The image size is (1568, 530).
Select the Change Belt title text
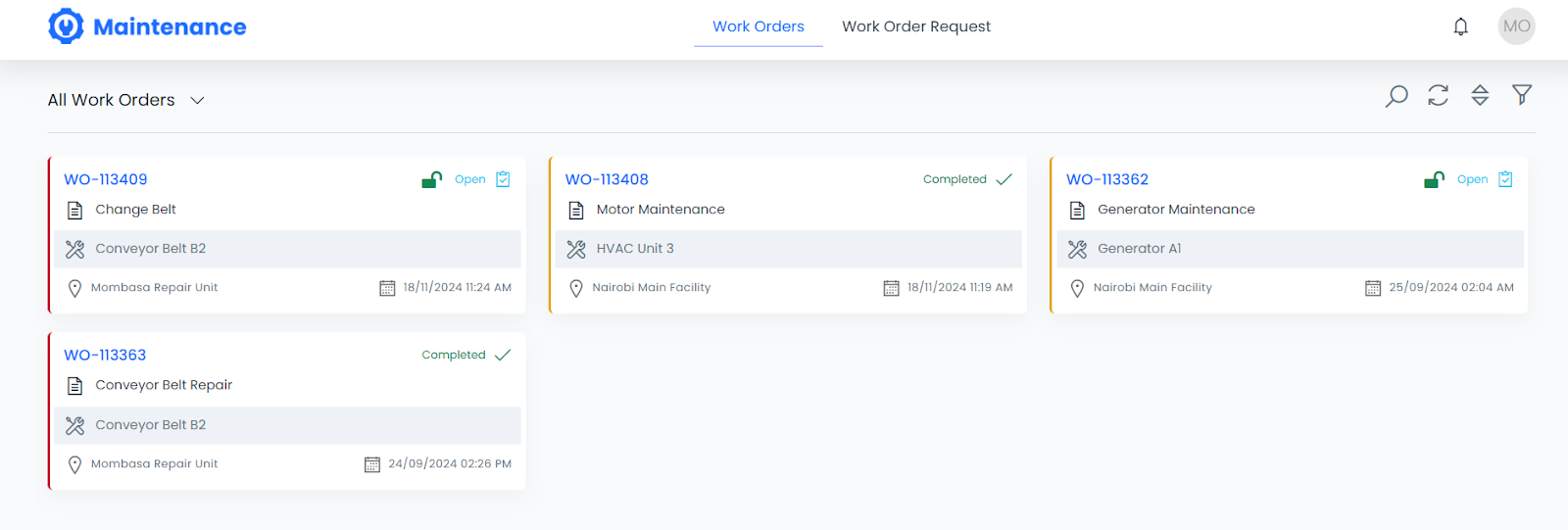point(136,210)
